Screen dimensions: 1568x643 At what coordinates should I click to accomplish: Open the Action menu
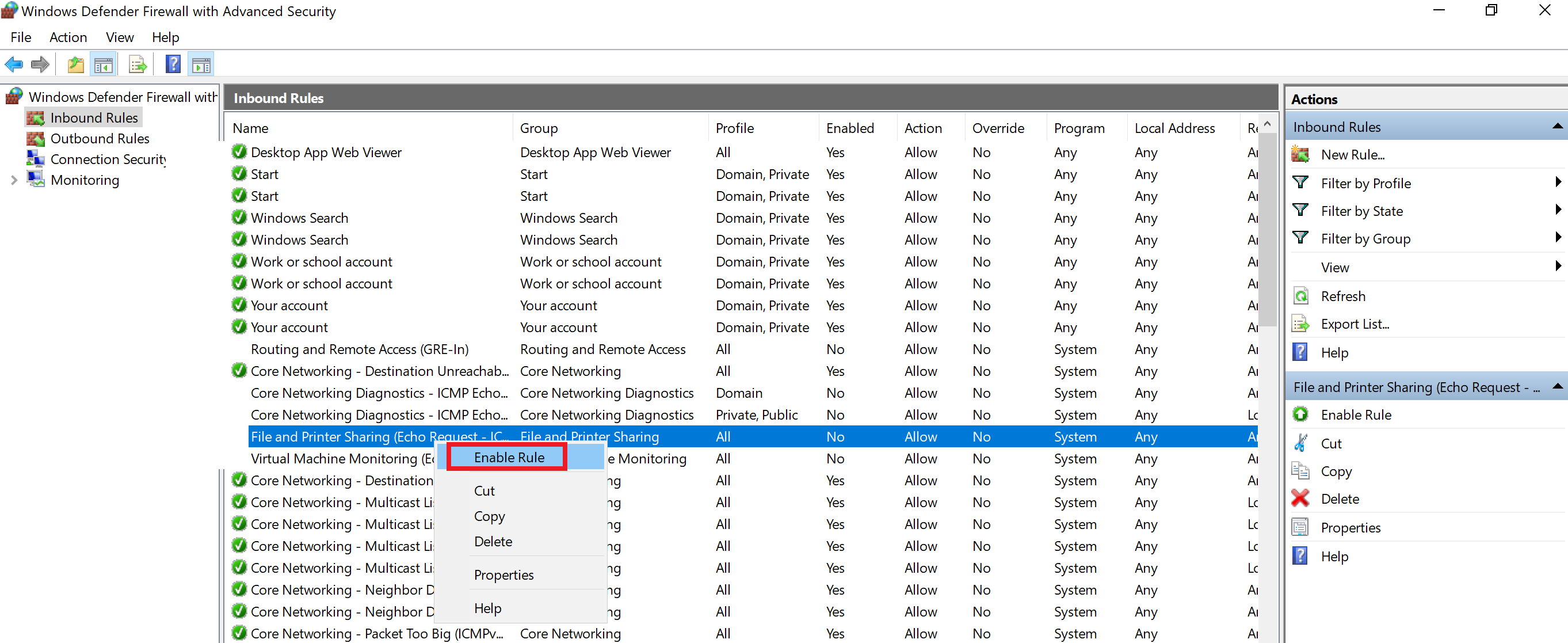[68, 37]
